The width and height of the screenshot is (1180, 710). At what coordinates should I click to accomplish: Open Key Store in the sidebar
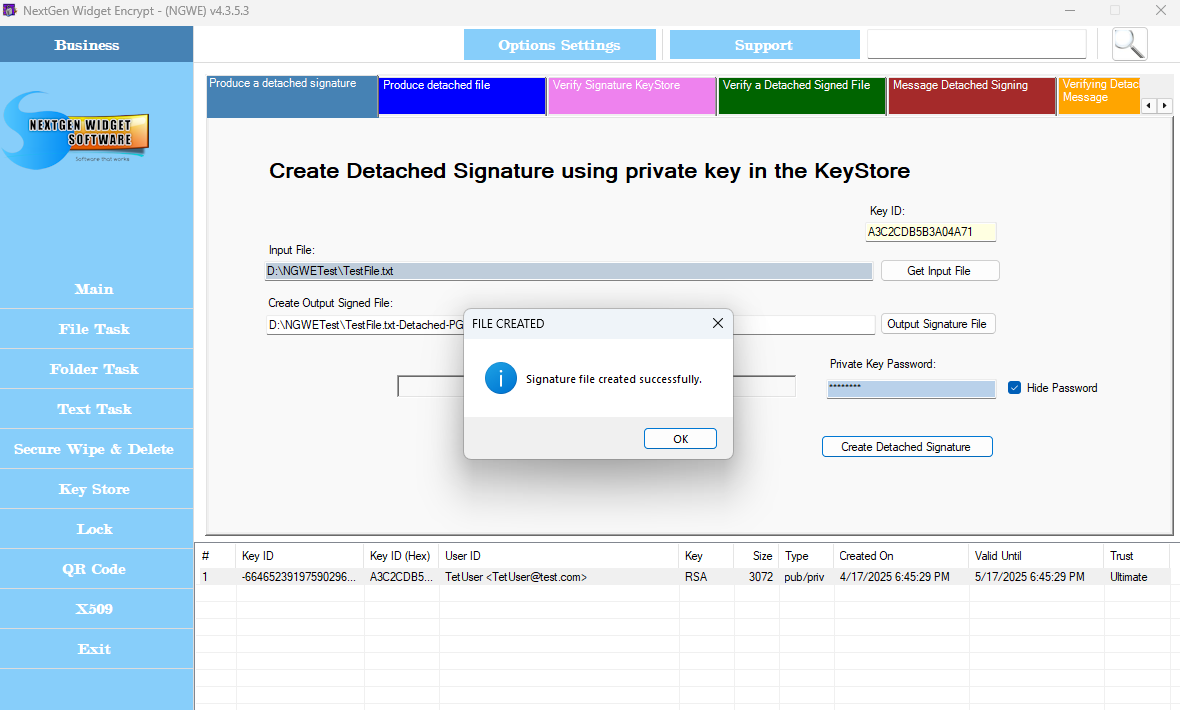[x=96, y=489]
